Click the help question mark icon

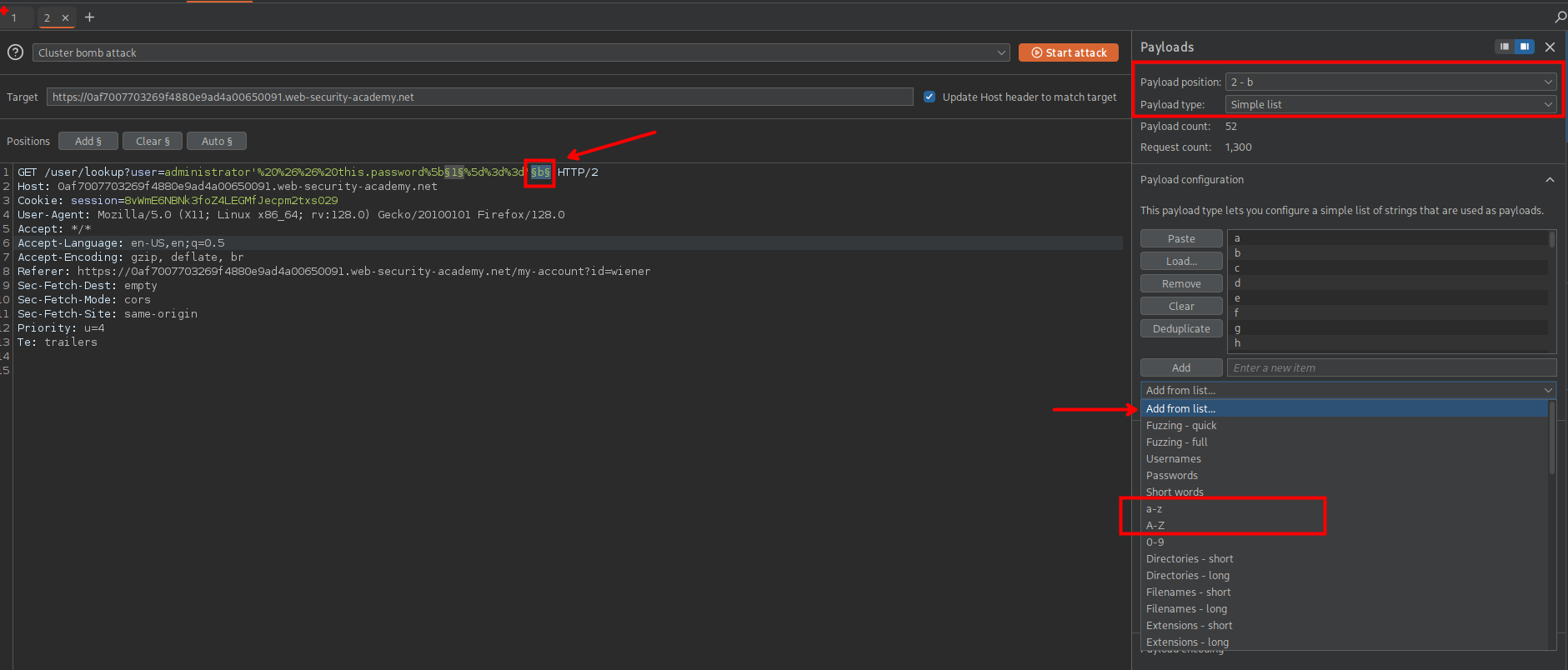(15, 52)
